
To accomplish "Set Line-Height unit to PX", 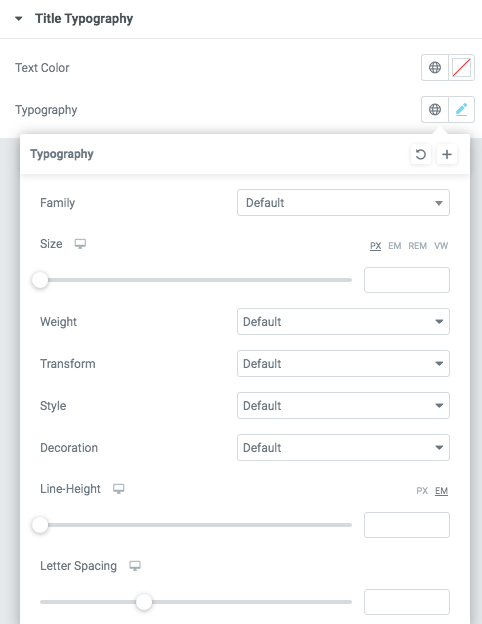I will [422, 491].
